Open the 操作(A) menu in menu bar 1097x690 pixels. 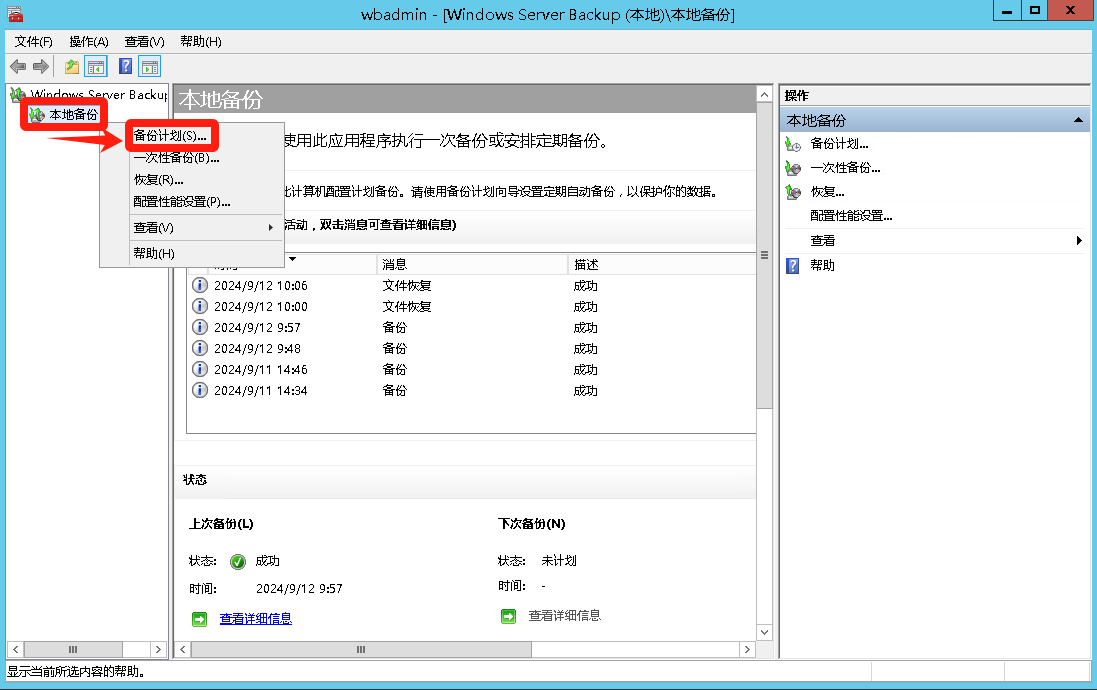point(89,42)
